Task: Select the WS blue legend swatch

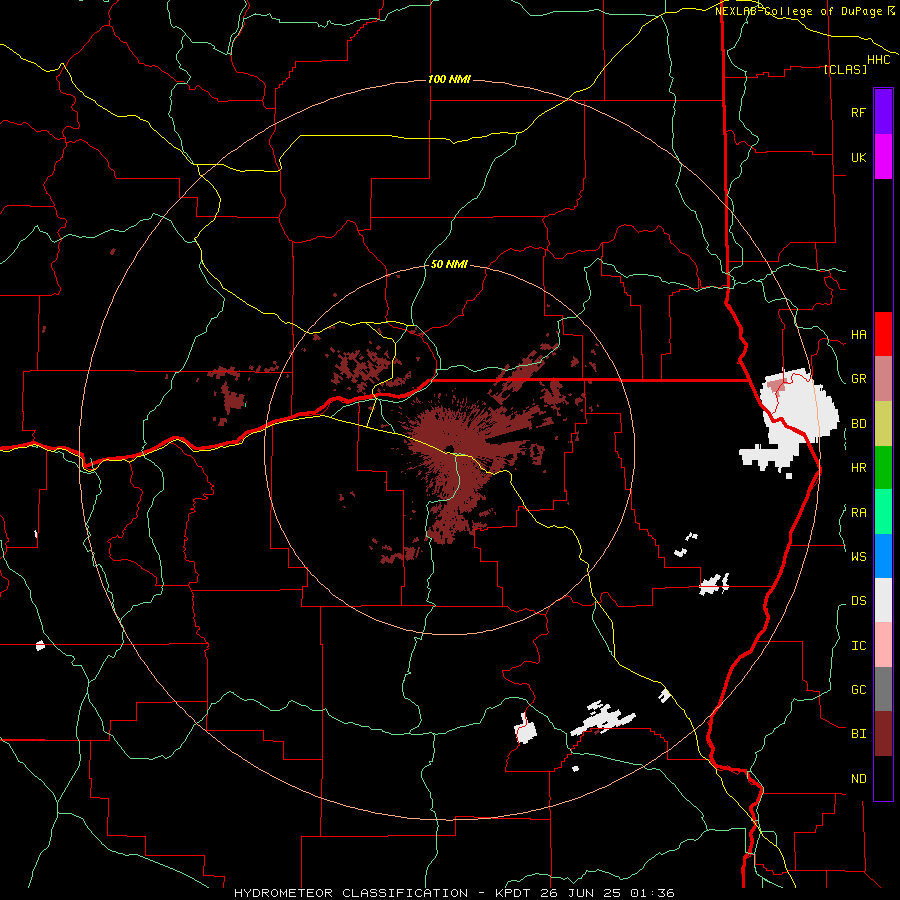Action: coord(883,556)
